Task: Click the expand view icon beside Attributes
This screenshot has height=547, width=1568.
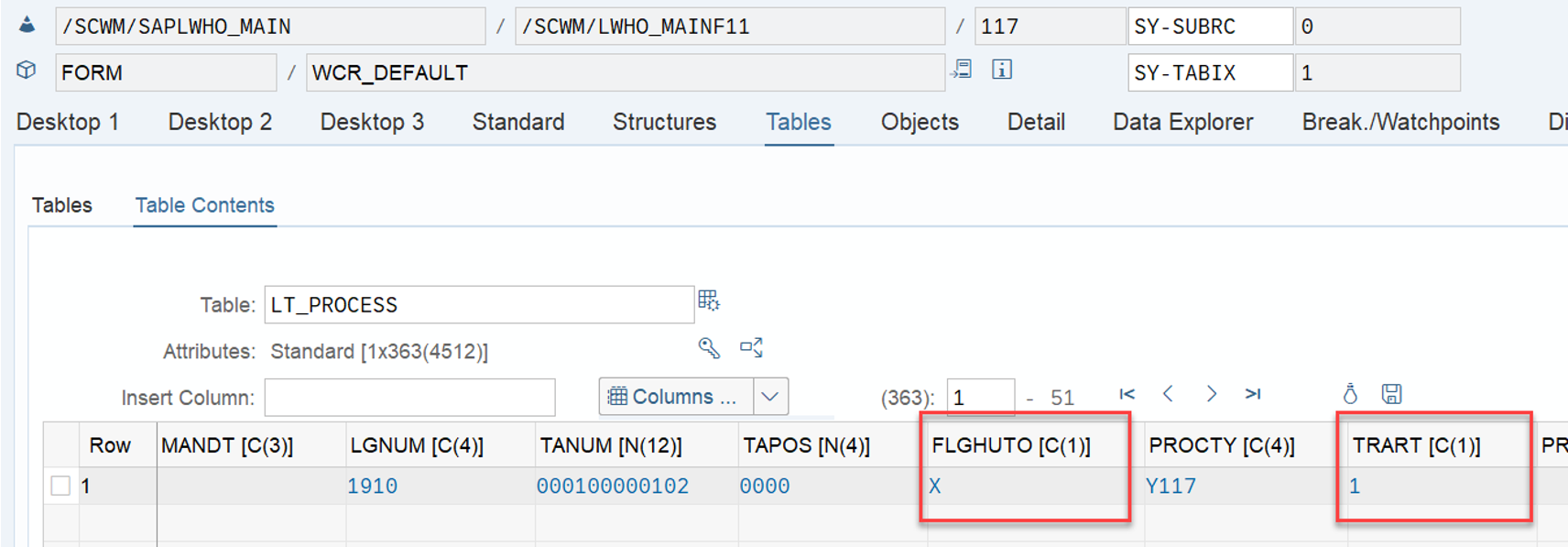Action: tap(752, 348)
